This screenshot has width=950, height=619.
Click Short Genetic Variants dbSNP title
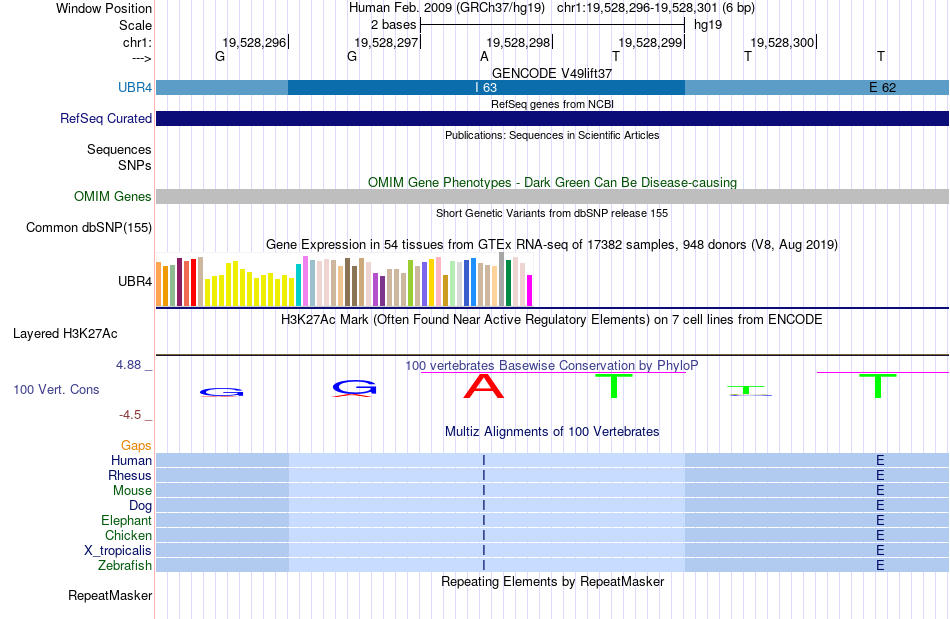coord(552,213)
